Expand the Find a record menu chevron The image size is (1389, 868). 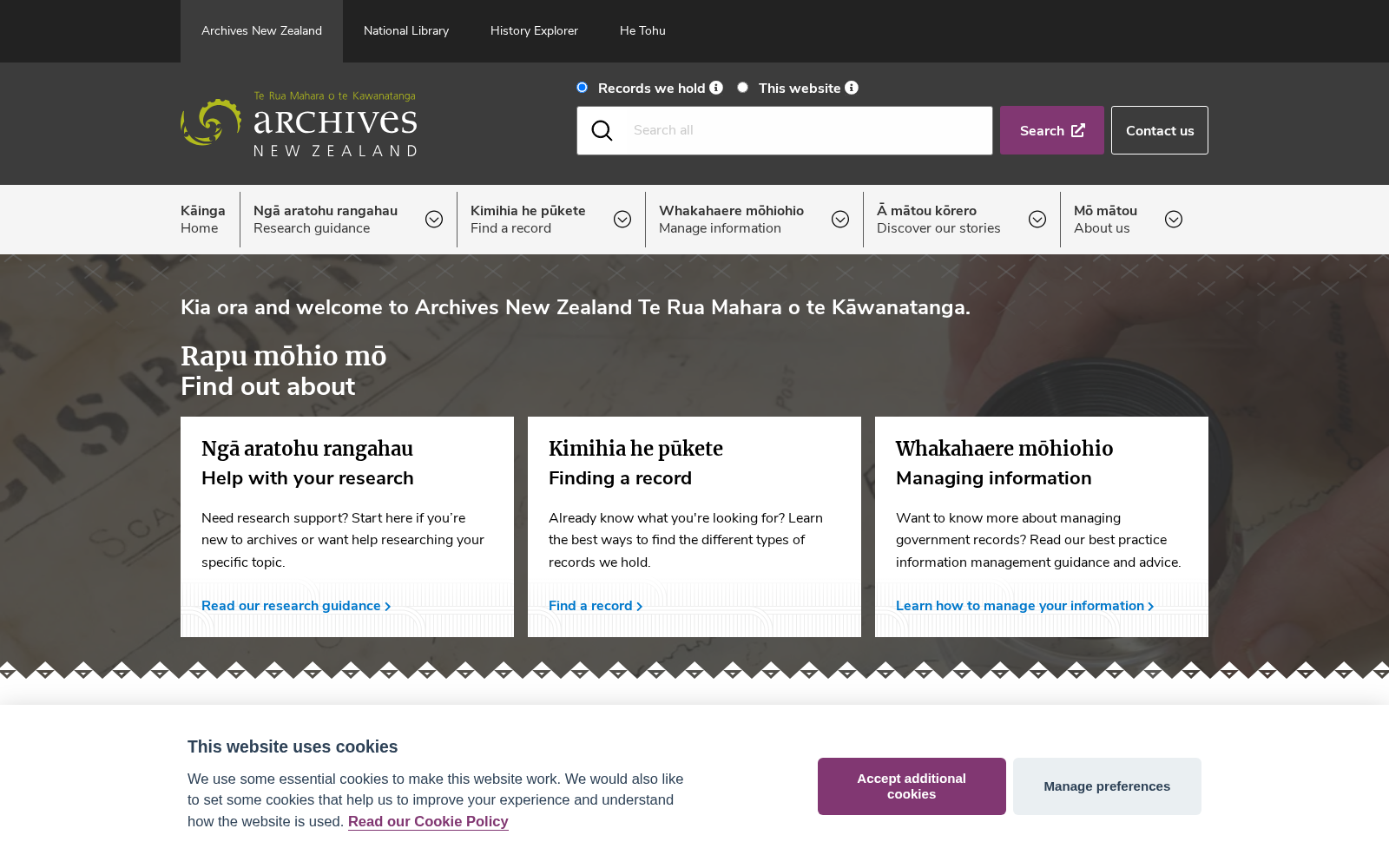coord(622,220)
